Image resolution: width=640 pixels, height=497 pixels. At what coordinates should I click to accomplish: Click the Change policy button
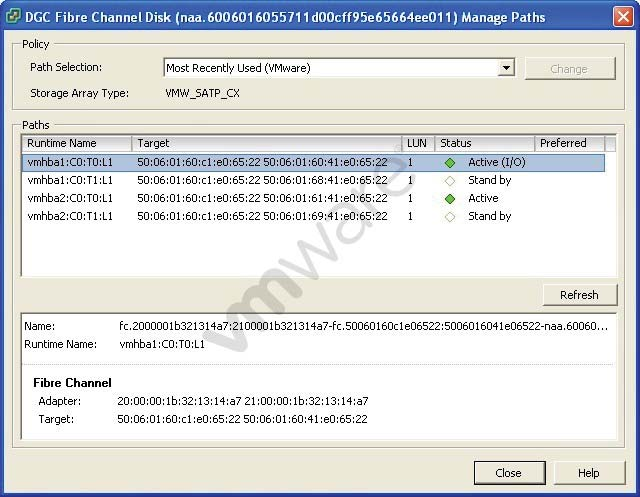click(x=570, y=69)
